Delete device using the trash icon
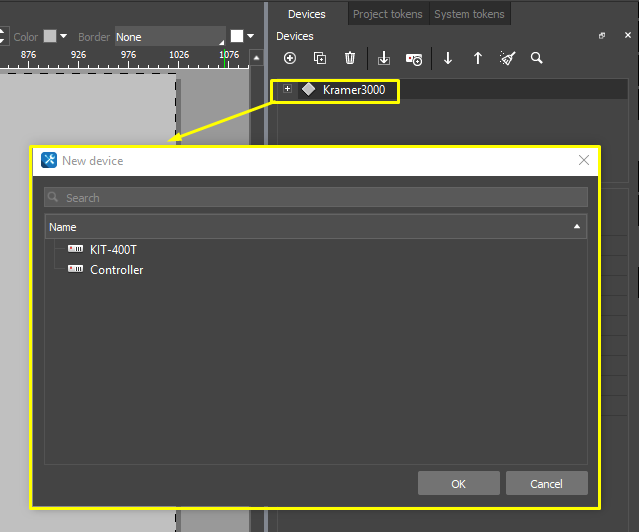This screenshot has height=532, width=639. [x=349, y=59]
